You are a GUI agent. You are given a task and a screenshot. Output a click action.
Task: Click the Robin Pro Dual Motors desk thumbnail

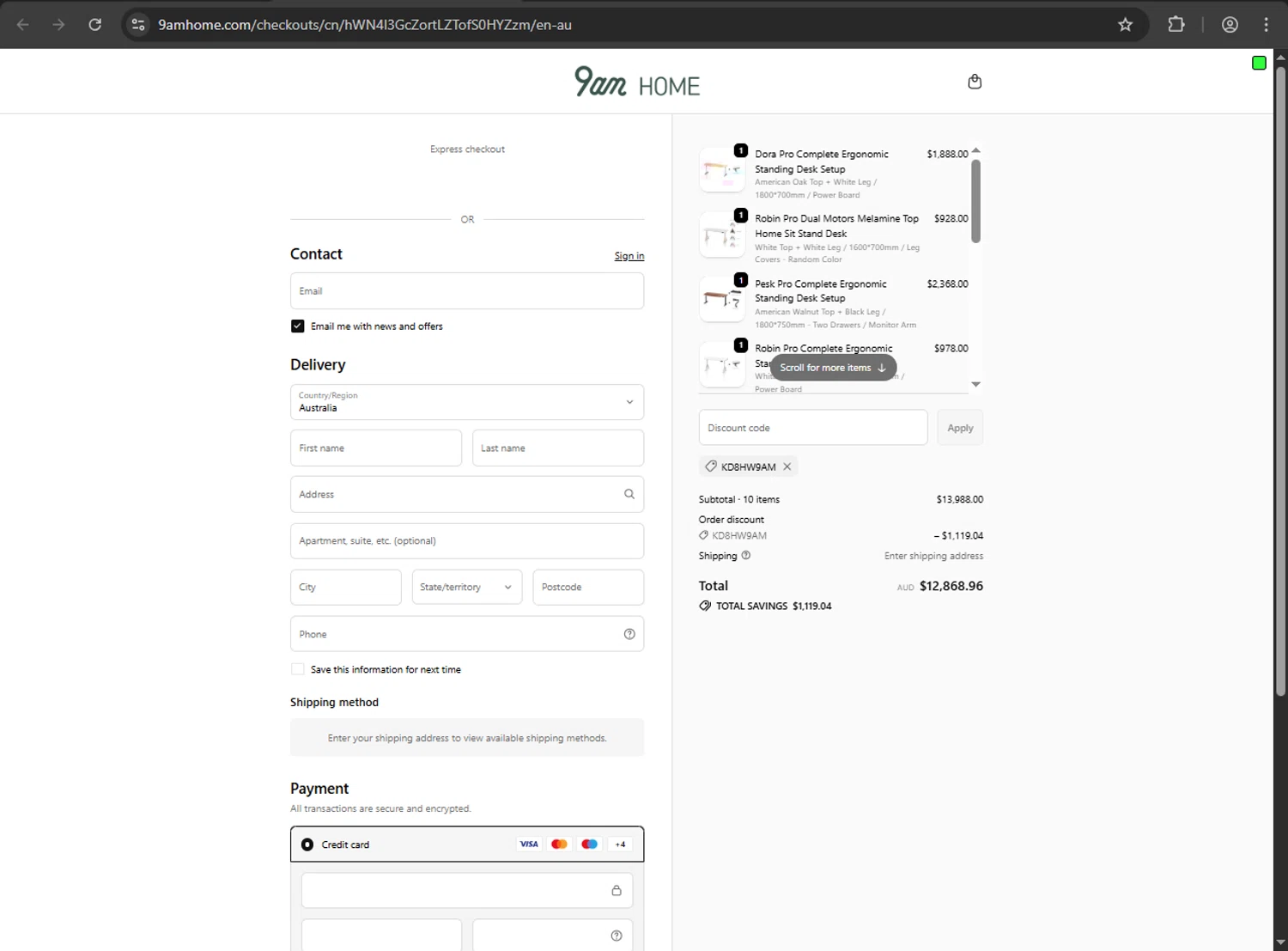click(x=722, y=235)
